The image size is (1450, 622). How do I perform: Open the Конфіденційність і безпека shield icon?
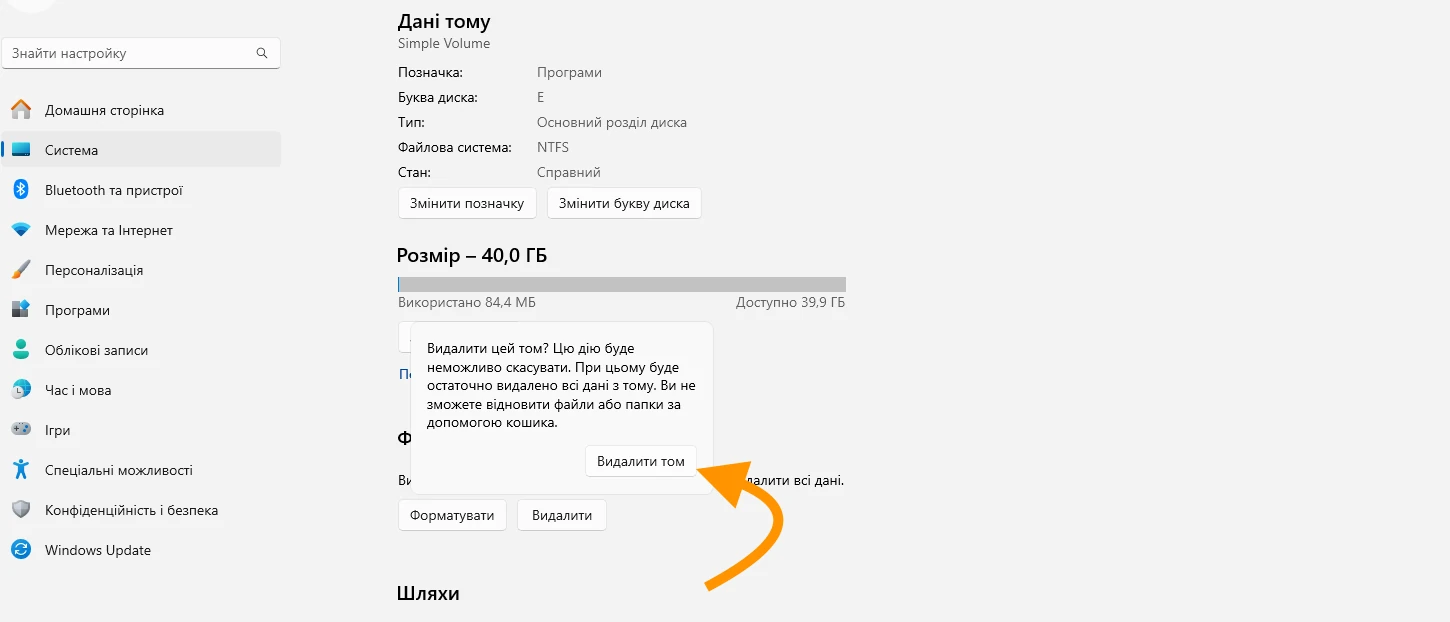[x=21, y=510]
